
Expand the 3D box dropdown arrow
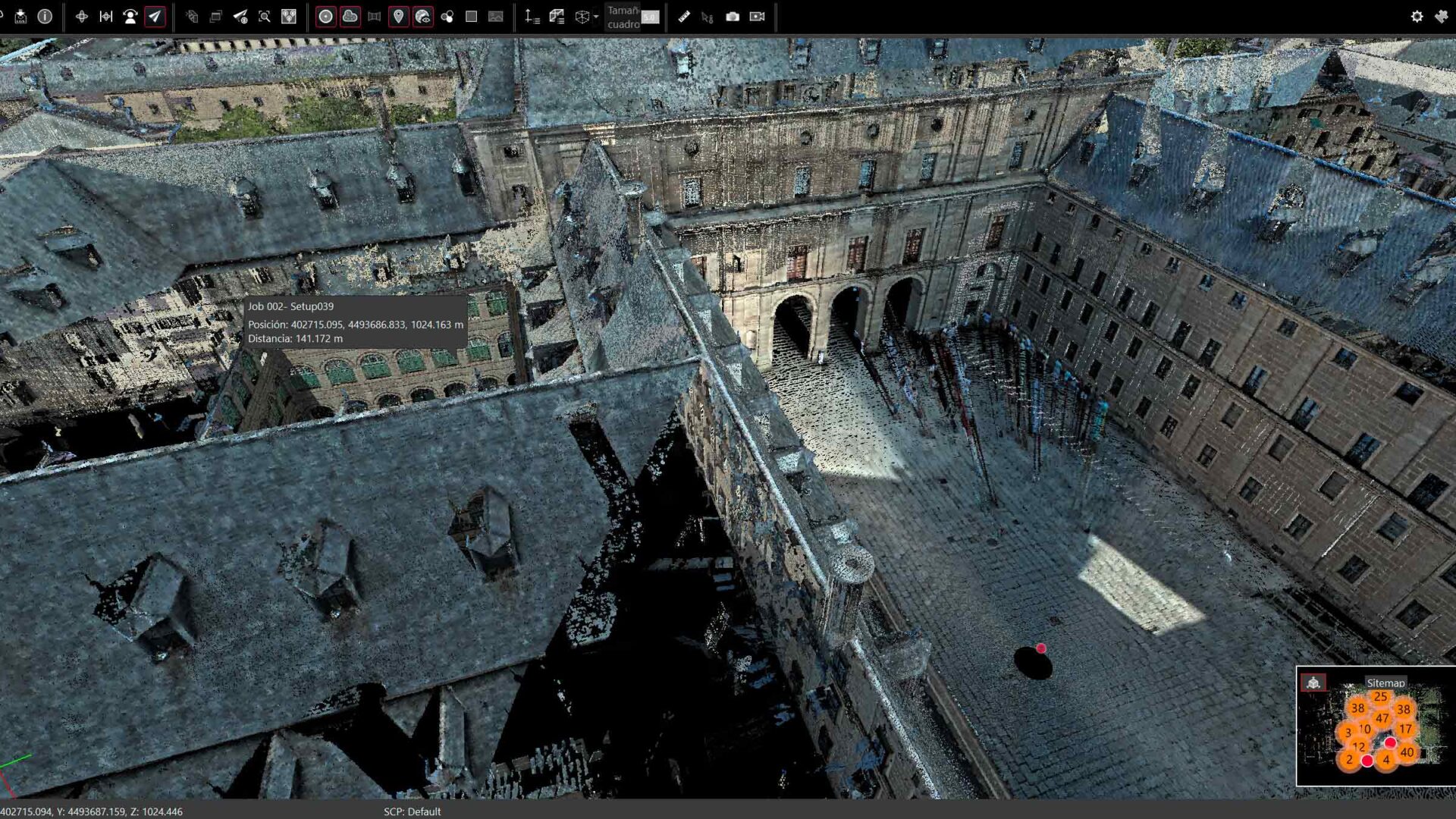[x=596, y=17]
